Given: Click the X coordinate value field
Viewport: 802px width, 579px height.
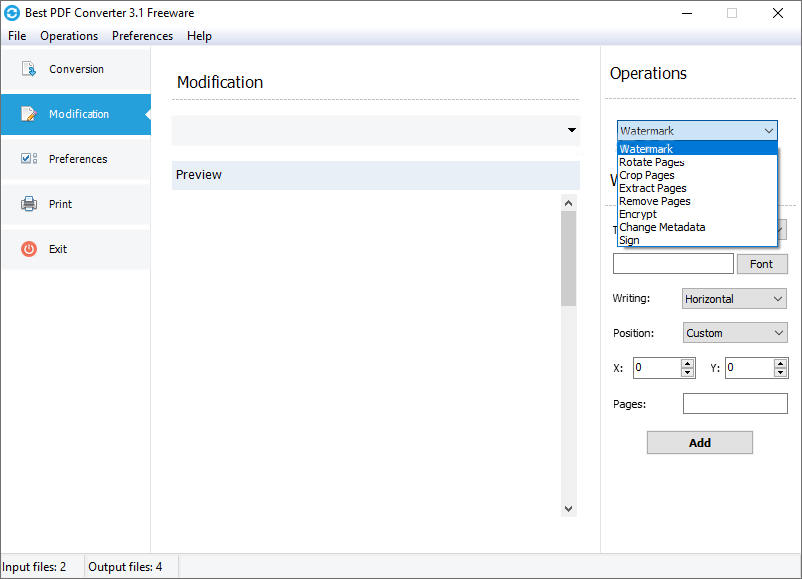Looking at the screenshot, I should [657, 368].
